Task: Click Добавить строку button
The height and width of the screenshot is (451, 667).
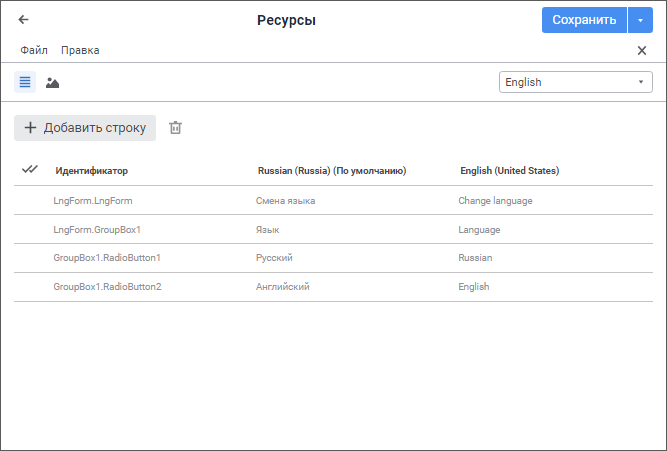Action: tap(85, 127)
